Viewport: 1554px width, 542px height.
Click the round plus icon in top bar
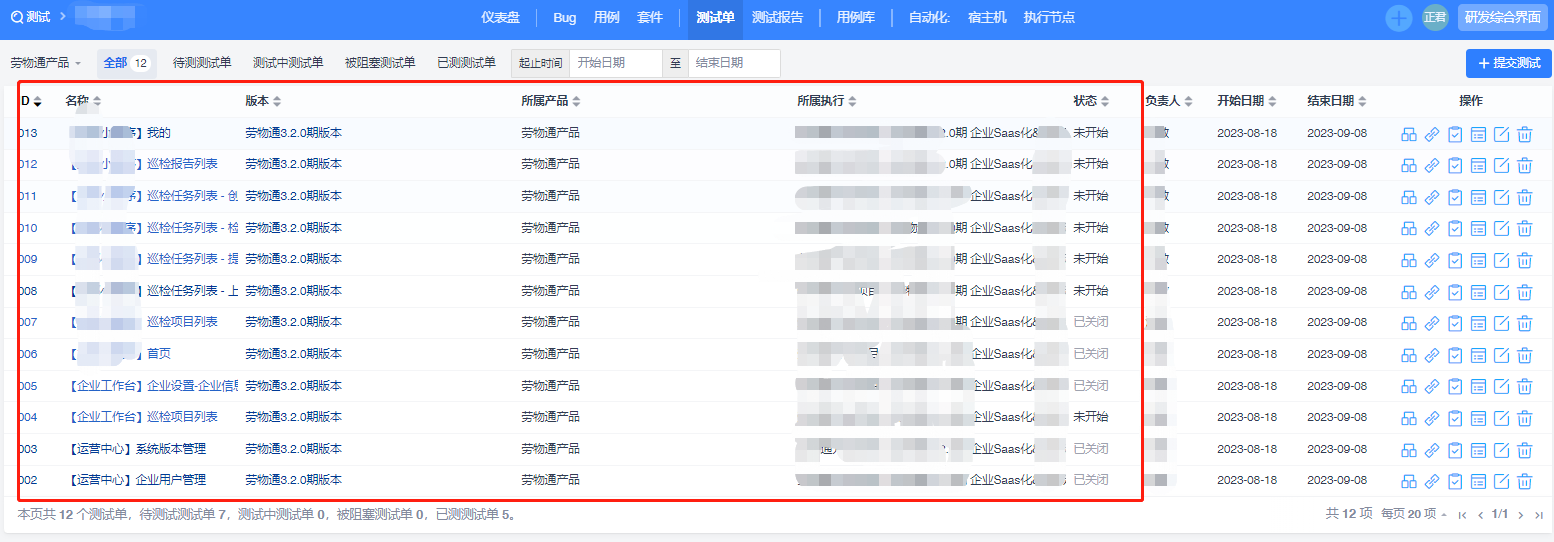click(x=1399, y=17)
